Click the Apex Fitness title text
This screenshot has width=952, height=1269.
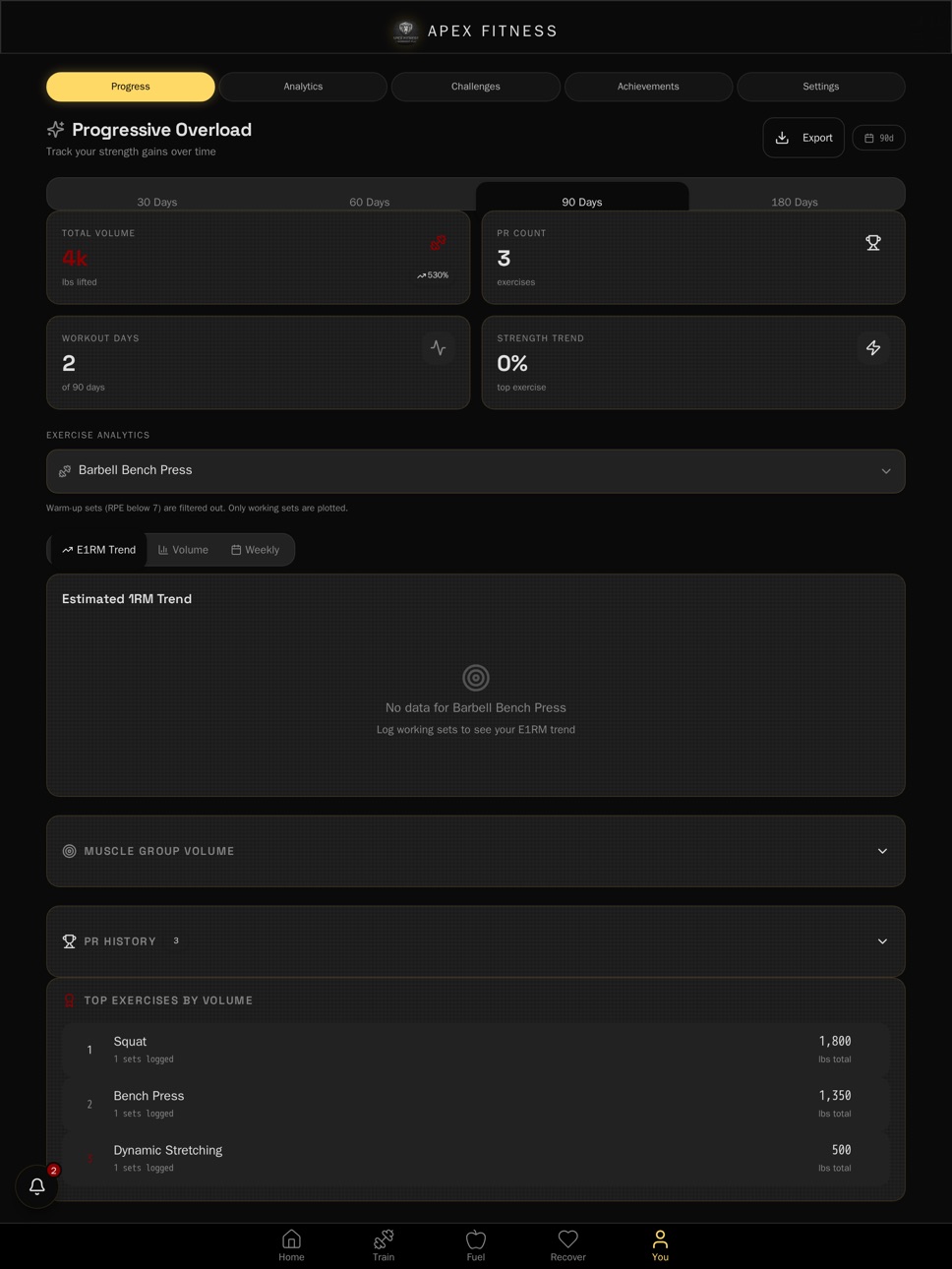point(493,31)
